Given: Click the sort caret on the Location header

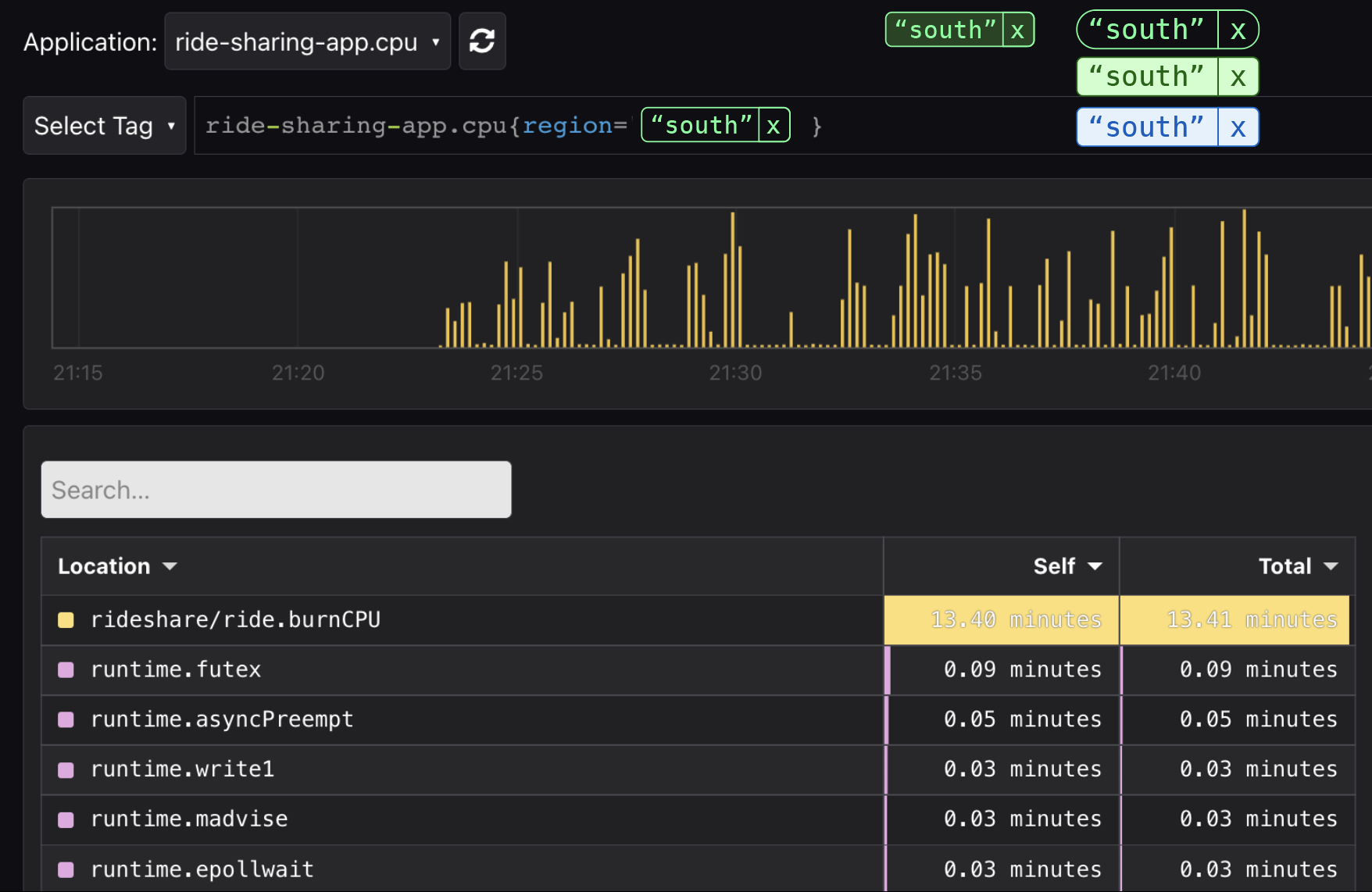Looking at the screenshot, I should point(170,566).
